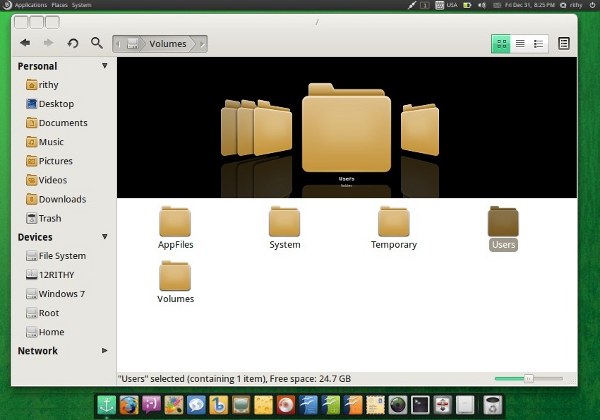
Task: Switch to list view mode
Action: pos(520,44)
